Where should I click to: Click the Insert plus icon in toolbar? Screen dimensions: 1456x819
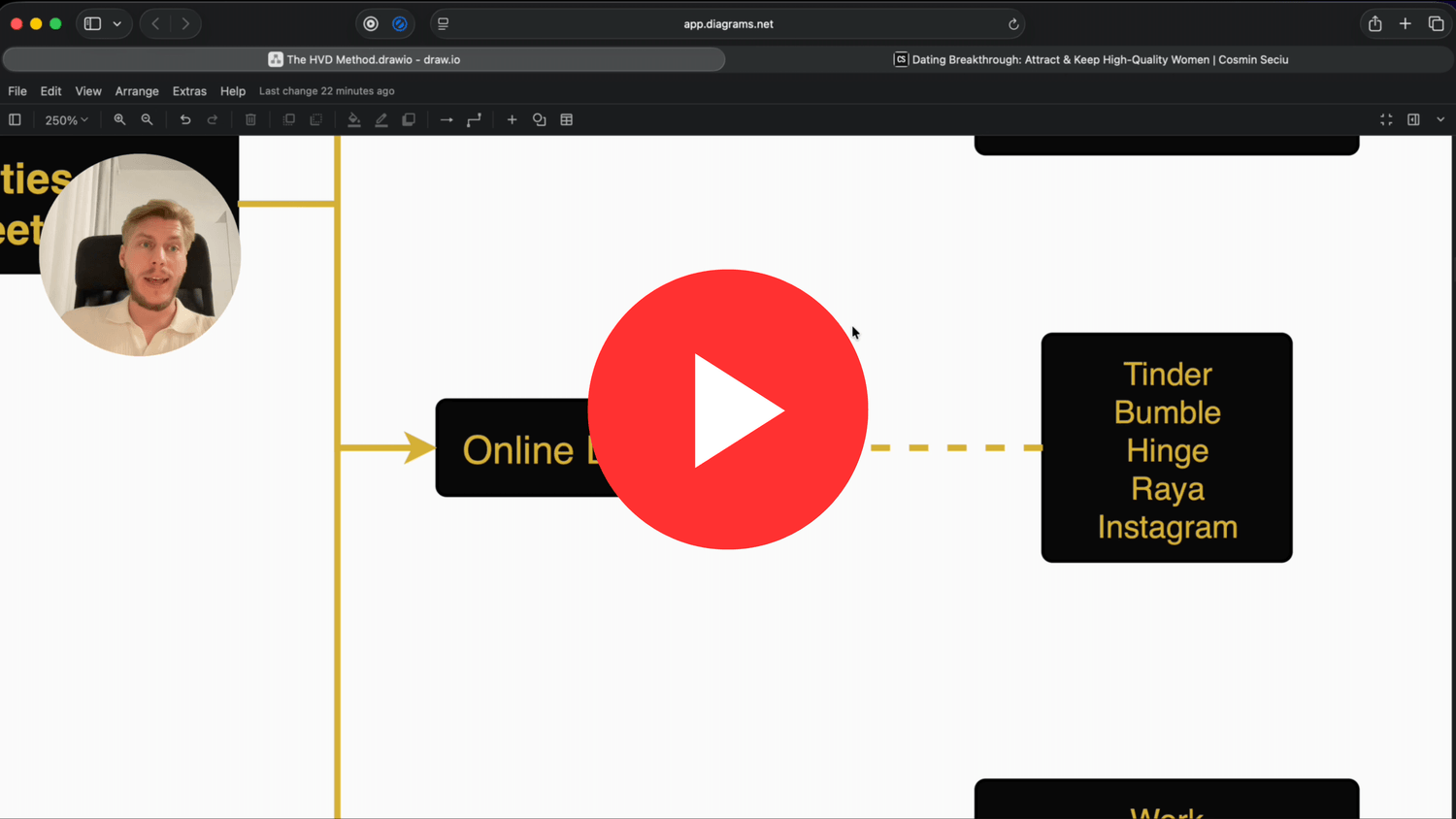click(x=512, y=120)
